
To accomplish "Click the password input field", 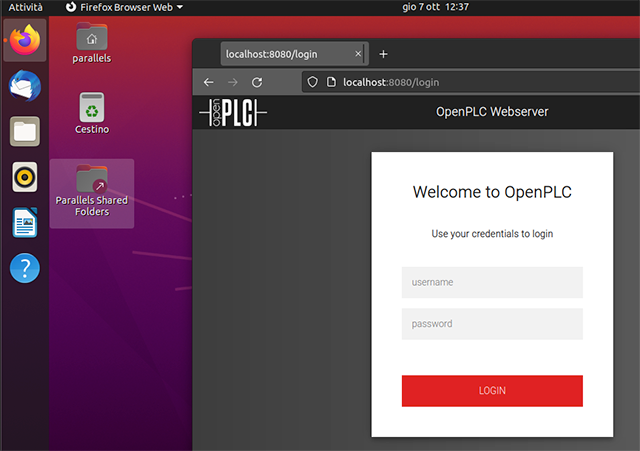I will point(492,324).
